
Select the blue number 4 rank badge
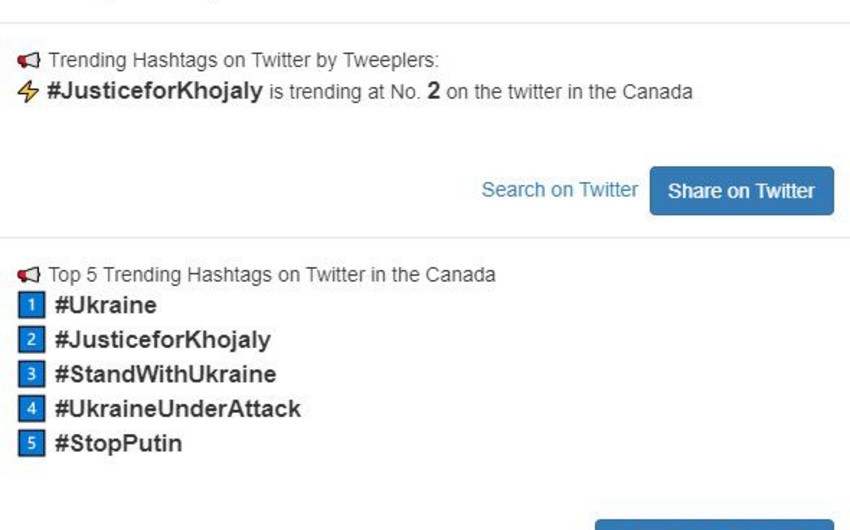click(x=32, y=408)
